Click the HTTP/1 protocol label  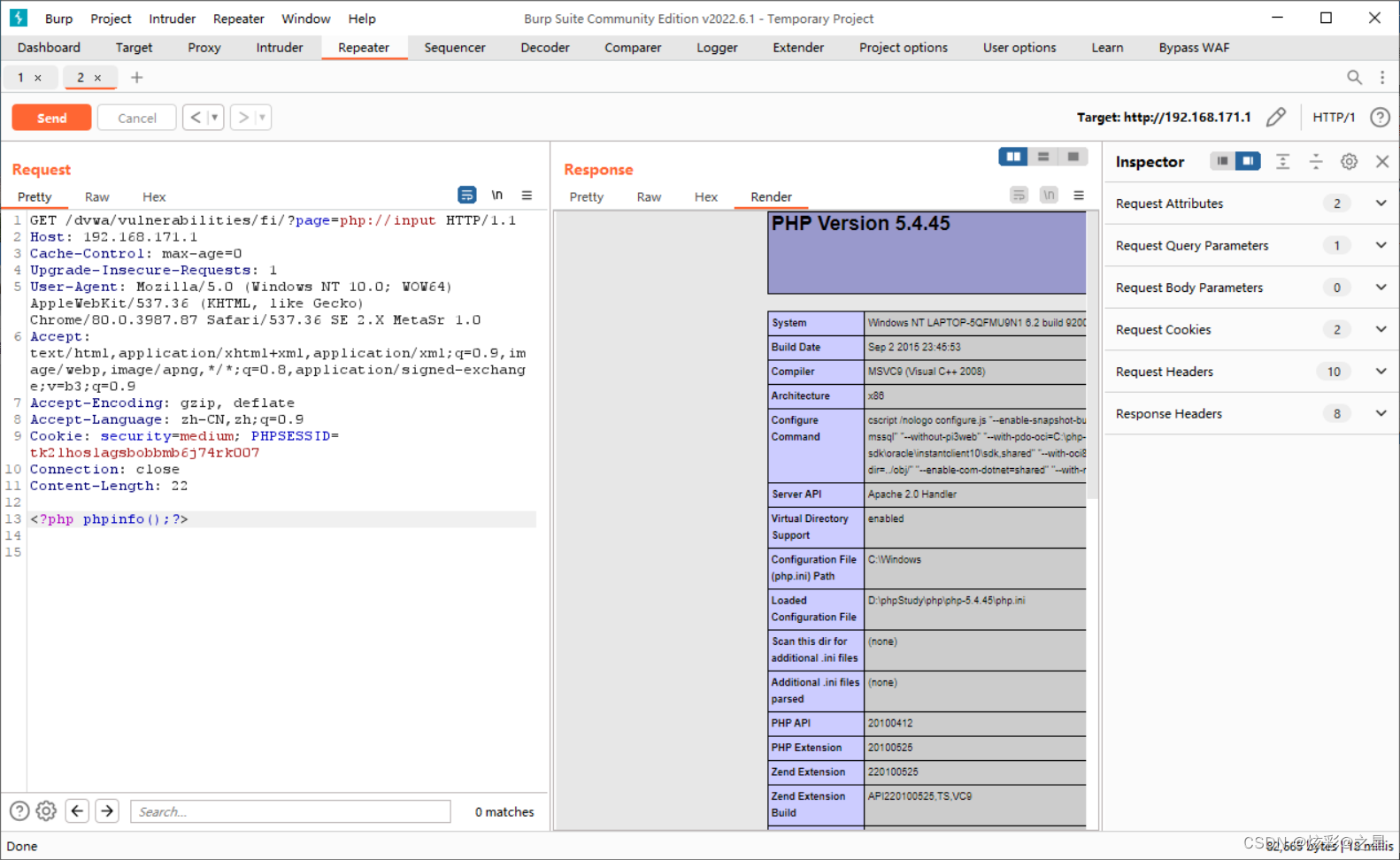tap(1334, 117)
